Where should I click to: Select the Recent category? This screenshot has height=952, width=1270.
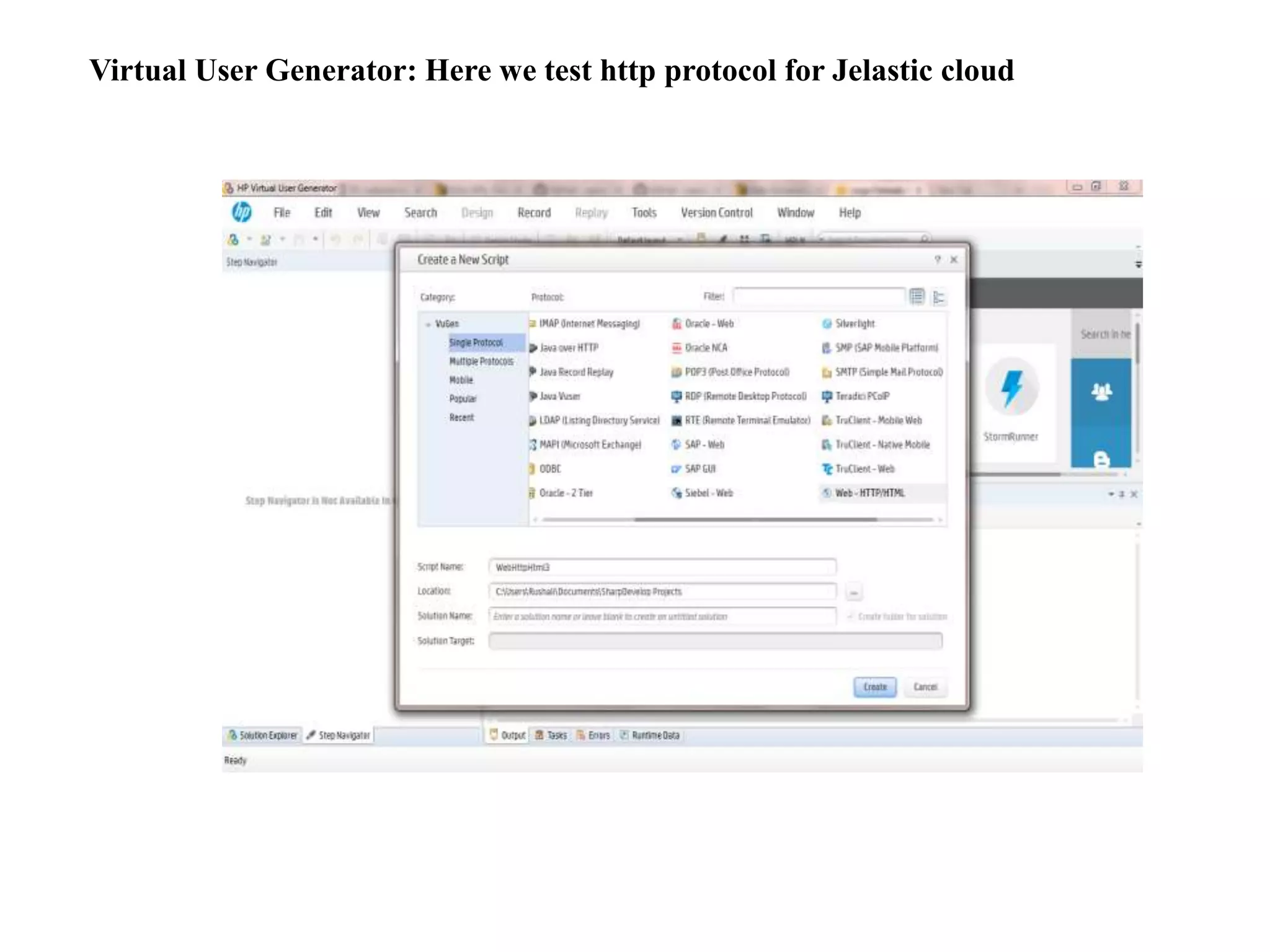coord(461,418)
